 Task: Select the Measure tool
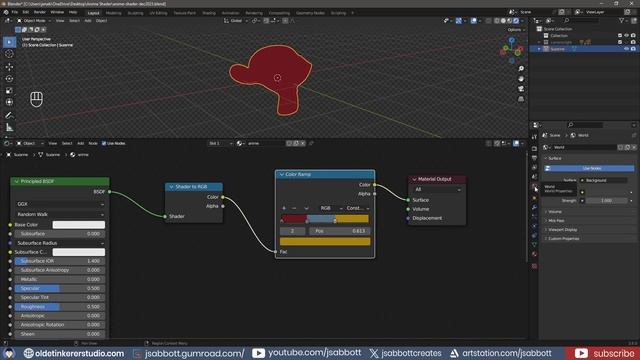pos(9,128)
